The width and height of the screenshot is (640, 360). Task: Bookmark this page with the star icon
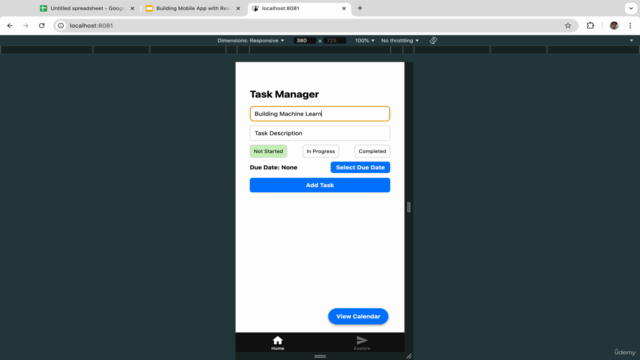click(x=568, y=25)
